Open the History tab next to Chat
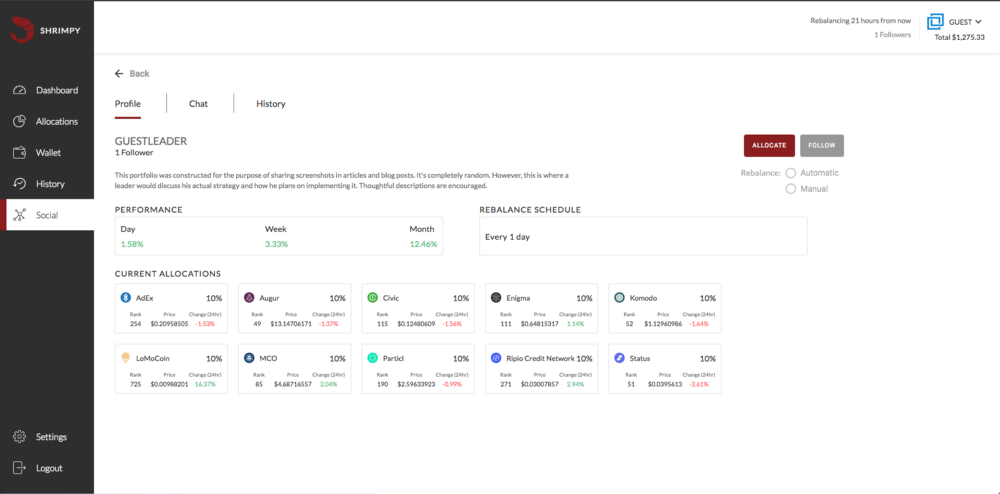The width and height of the screenshot is (1000, 494). [271, 103]
